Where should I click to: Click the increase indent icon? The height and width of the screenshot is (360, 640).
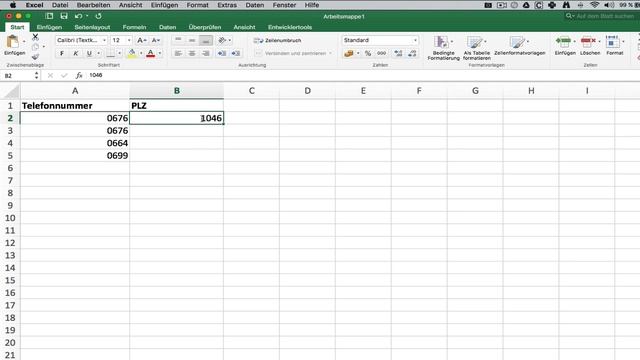(236, 53)
